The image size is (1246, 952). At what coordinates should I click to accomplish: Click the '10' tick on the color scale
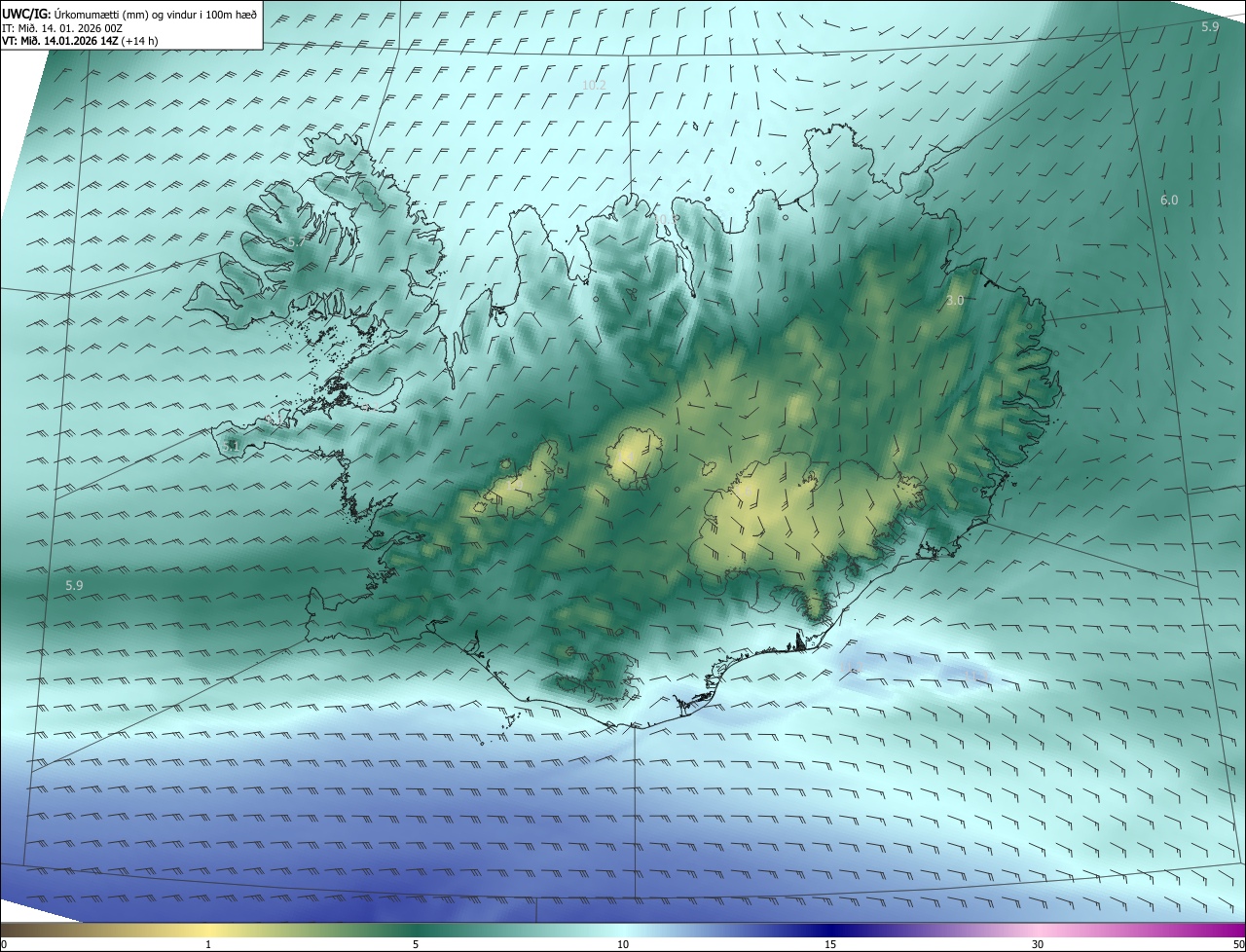[623, 944]
